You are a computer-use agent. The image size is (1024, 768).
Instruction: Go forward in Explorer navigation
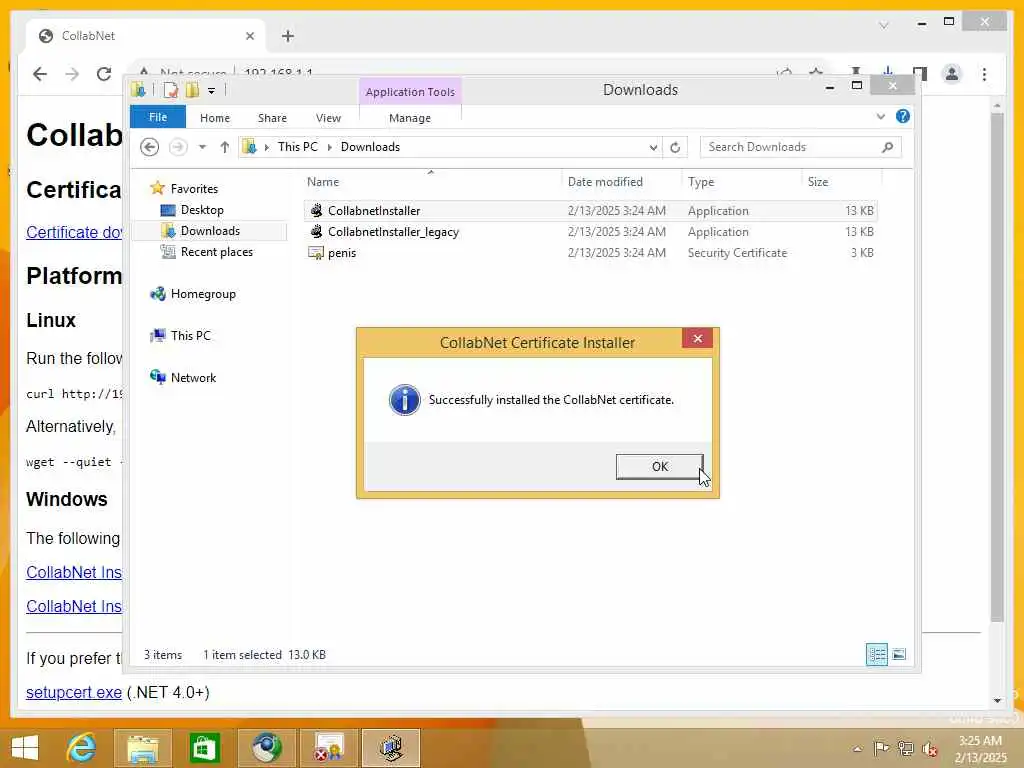click(178, 147)
